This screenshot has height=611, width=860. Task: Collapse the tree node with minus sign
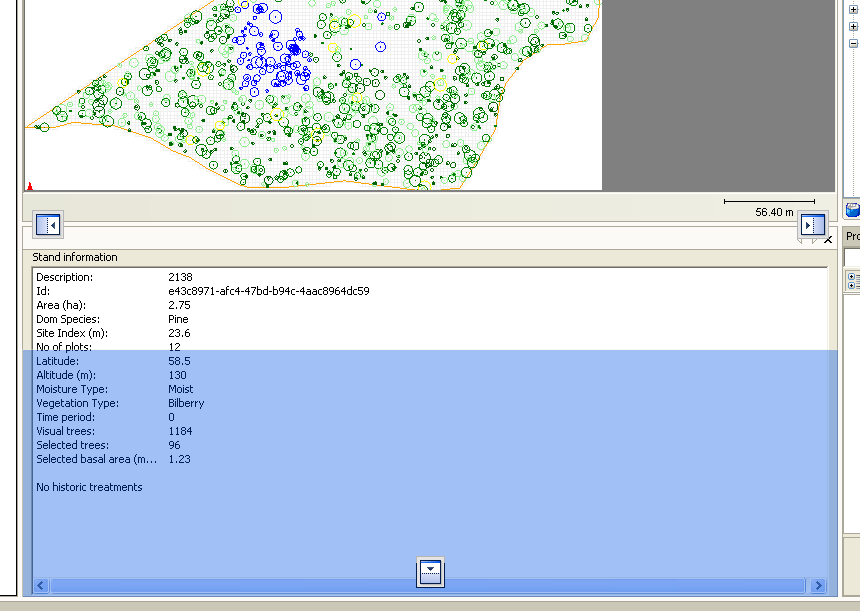853,43
